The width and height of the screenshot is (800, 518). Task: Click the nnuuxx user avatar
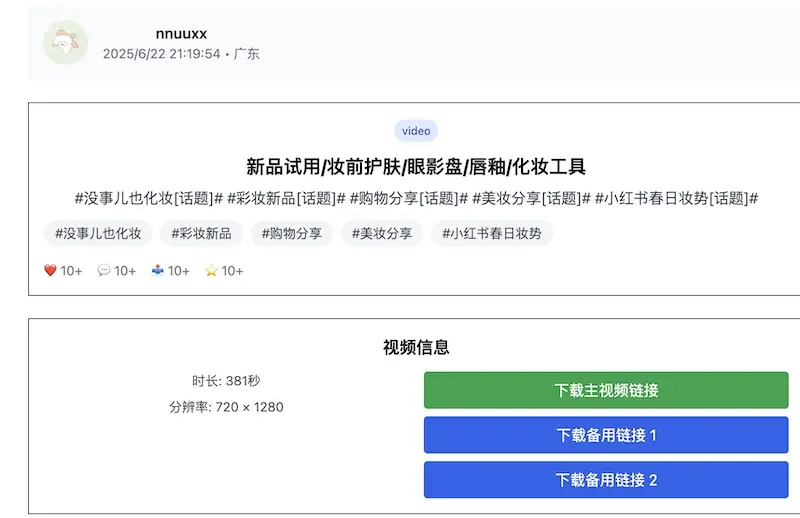[65, 42]
